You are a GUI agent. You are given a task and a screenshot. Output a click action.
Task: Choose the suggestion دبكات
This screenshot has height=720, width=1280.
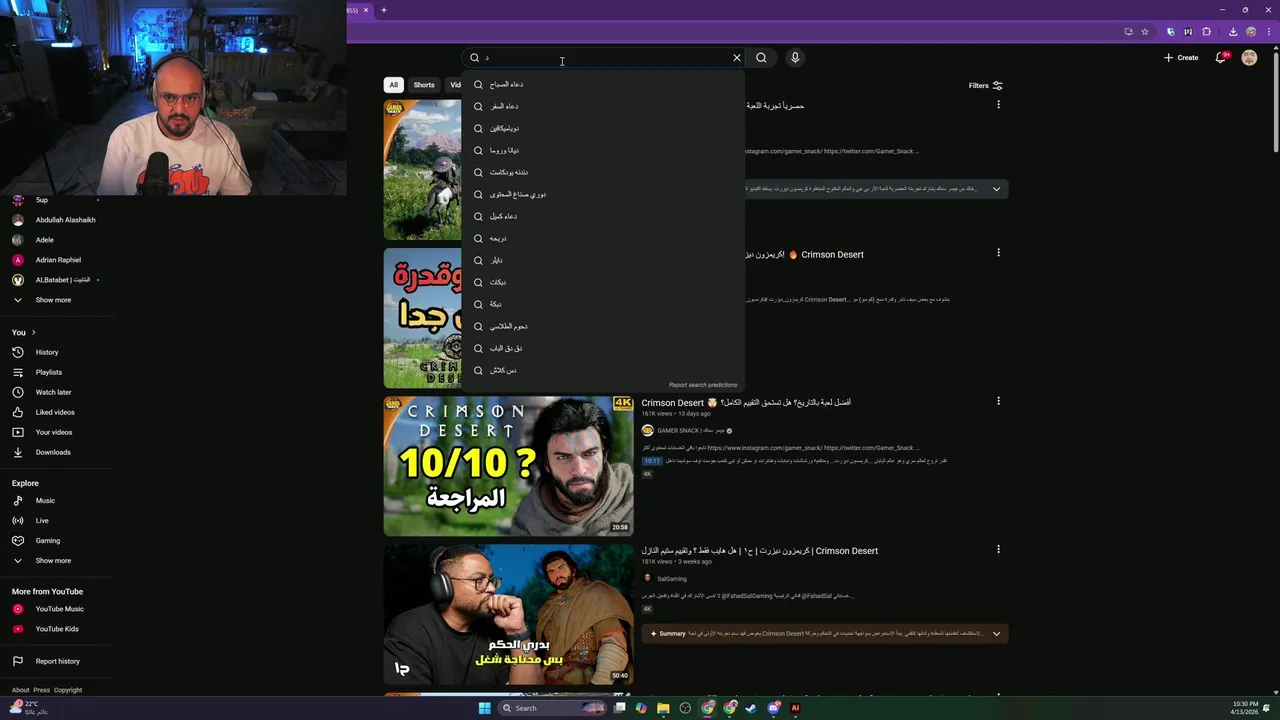603,282
